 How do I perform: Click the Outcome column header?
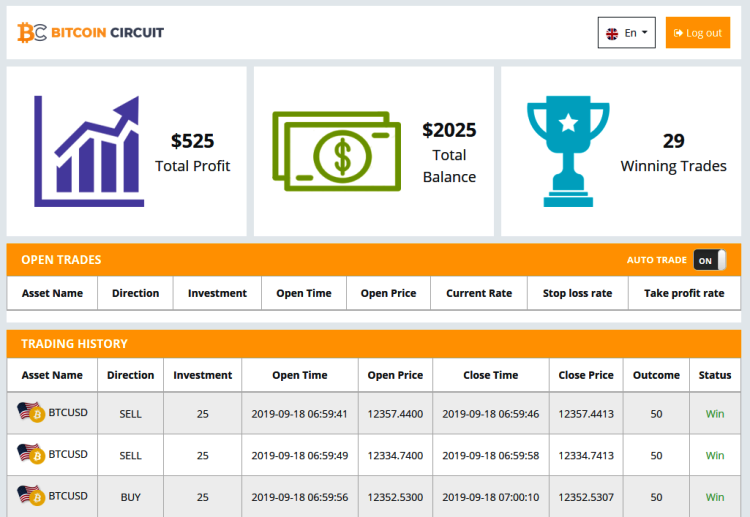656,375
